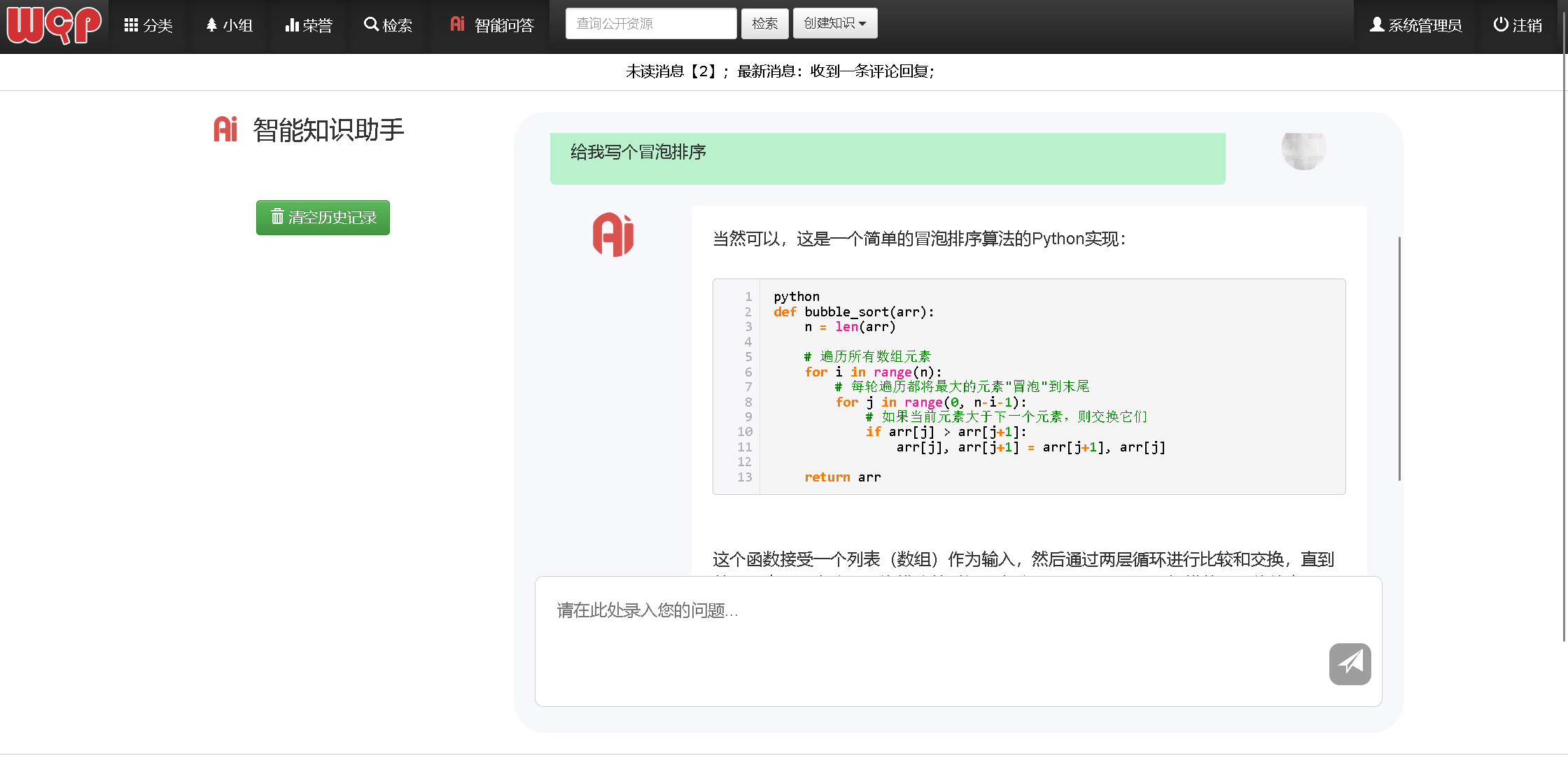Click the chat panel scrollbar

click(1399, 358)
